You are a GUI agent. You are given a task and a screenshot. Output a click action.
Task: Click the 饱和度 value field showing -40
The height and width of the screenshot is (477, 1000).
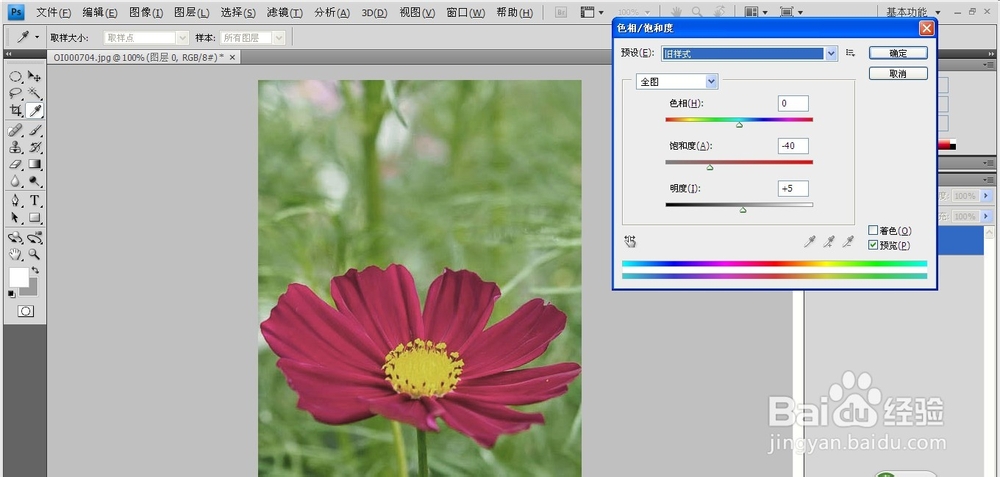click(x=793, y=146)
